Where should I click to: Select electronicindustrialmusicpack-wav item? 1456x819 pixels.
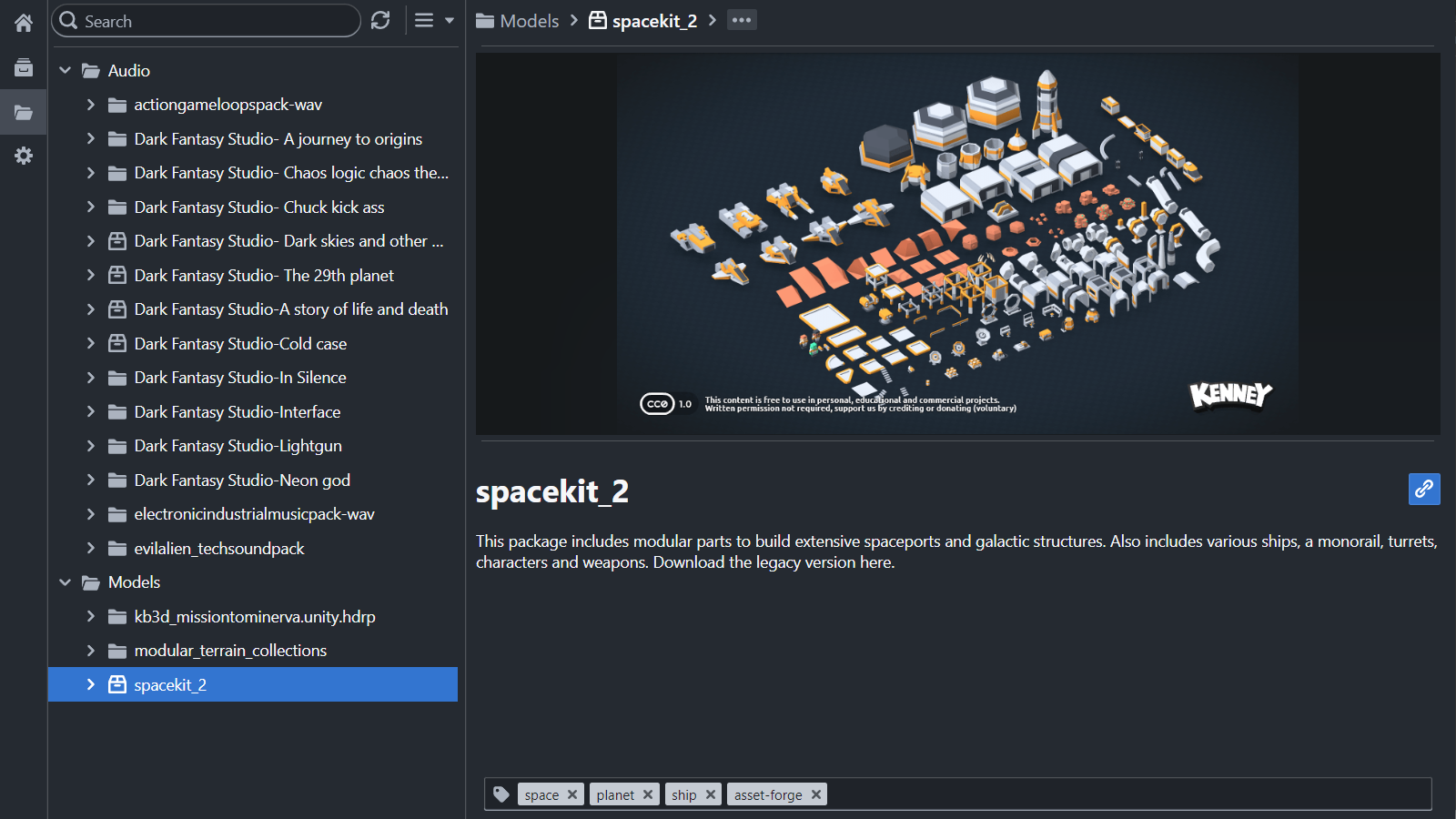coord(254,514)
